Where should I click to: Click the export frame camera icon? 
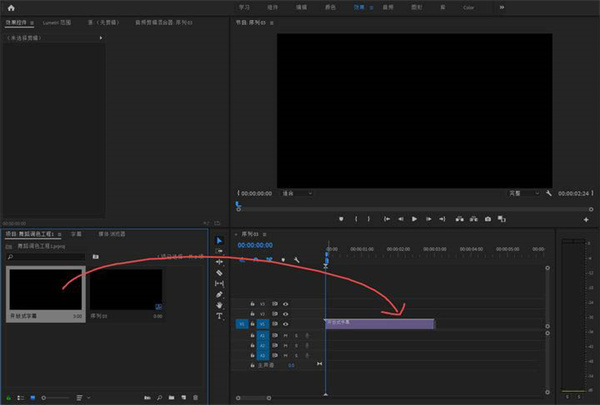point(487,219)
